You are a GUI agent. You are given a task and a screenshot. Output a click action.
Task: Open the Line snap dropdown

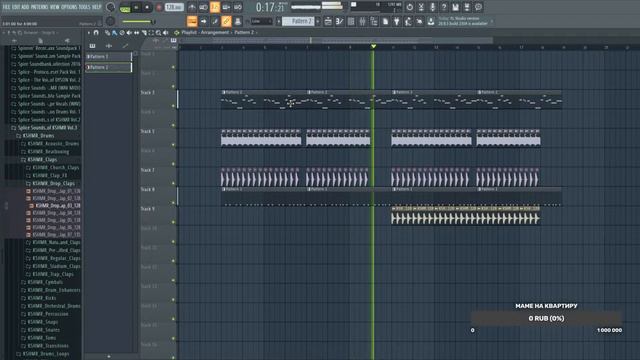click(261, 21)
